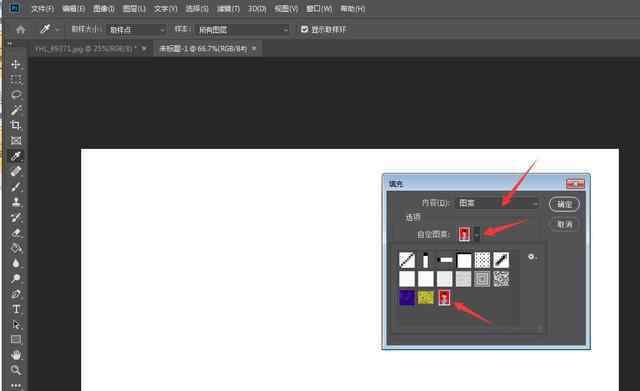Open the 帮助(H) menu

[353, 9]
